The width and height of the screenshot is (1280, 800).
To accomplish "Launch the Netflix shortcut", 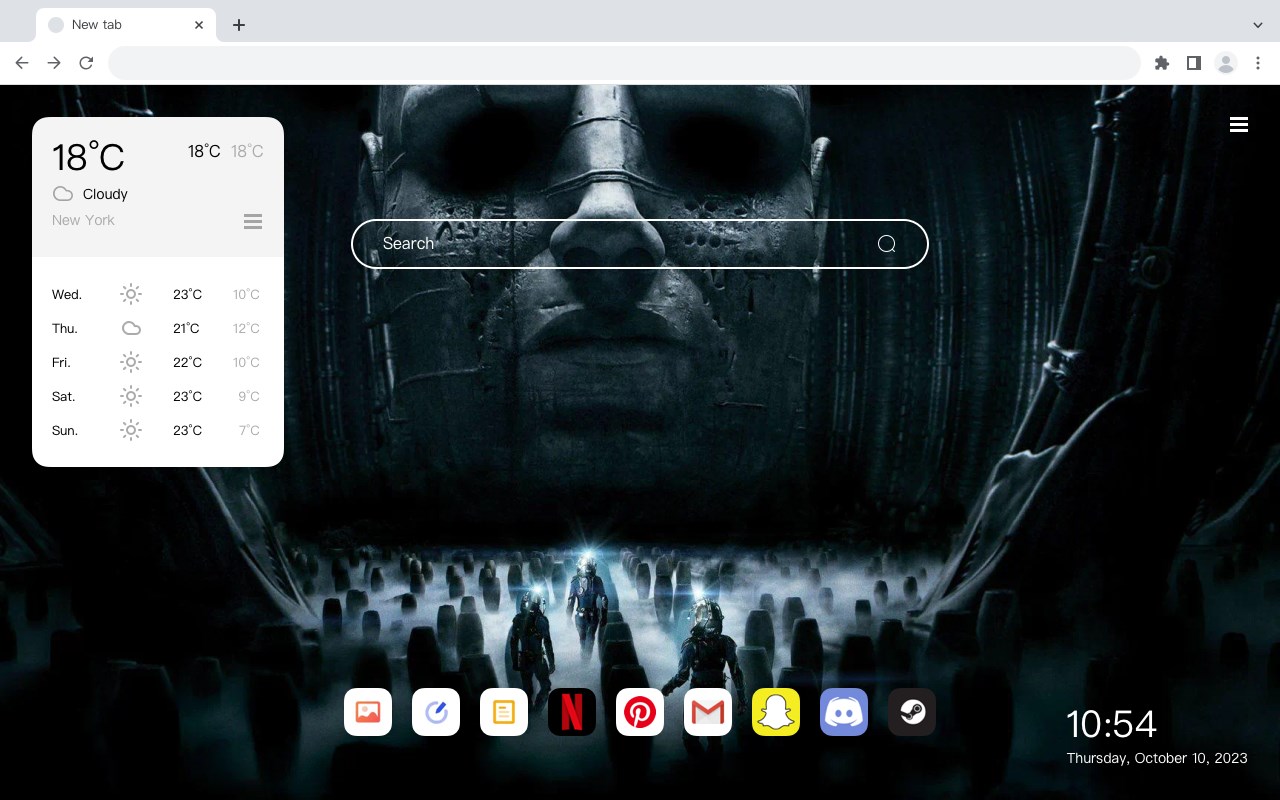I will [x=572, y=712].
